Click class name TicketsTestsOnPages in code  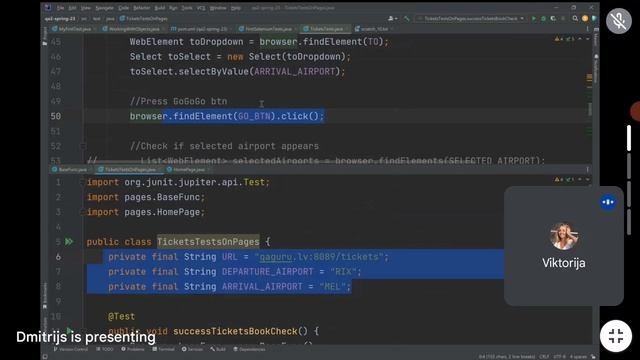(x=208, y=242)
